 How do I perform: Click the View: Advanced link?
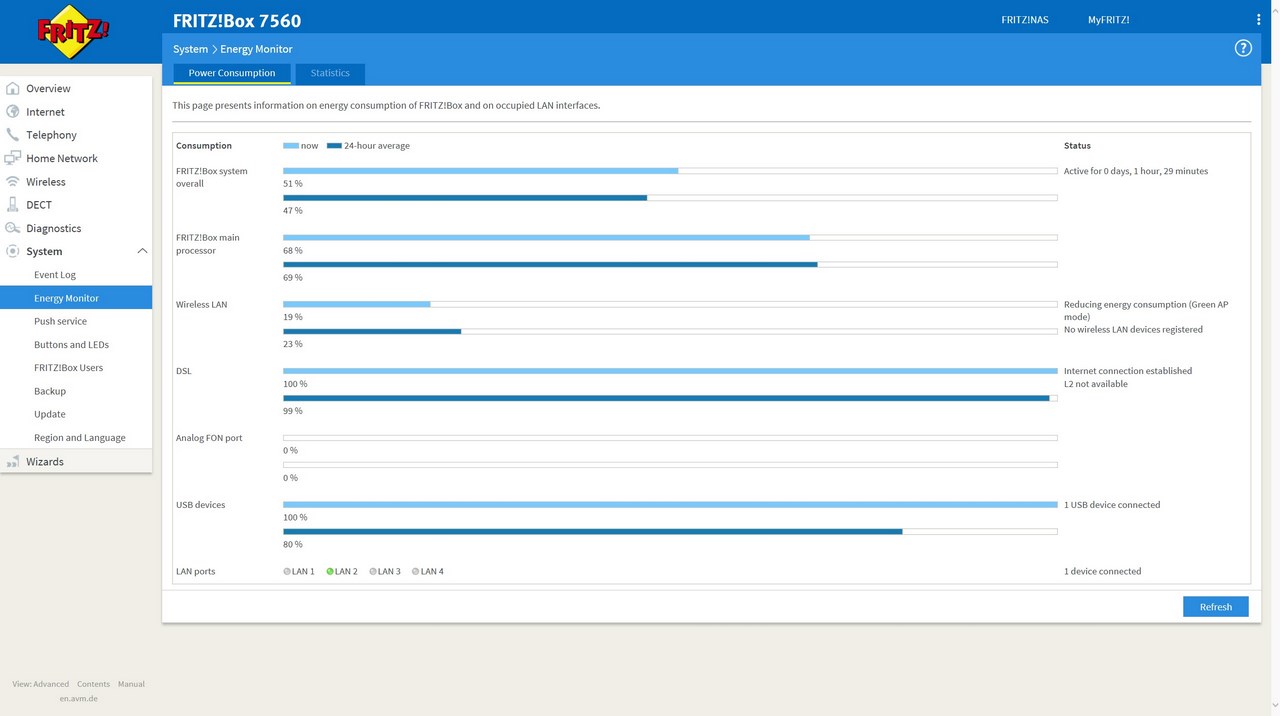coord(41,684)
